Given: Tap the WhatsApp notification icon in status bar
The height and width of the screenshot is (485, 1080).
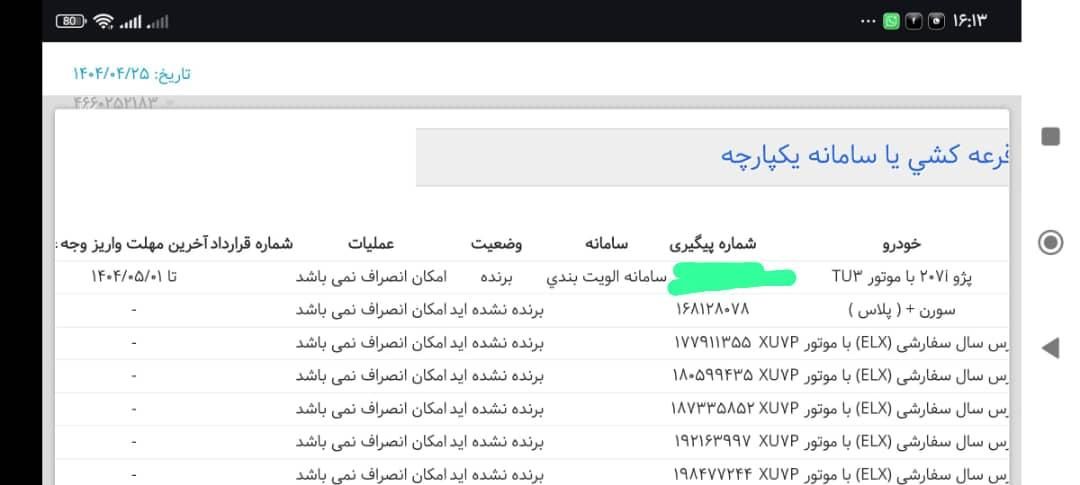Looking at the screenshot, I should click(891, 21).
